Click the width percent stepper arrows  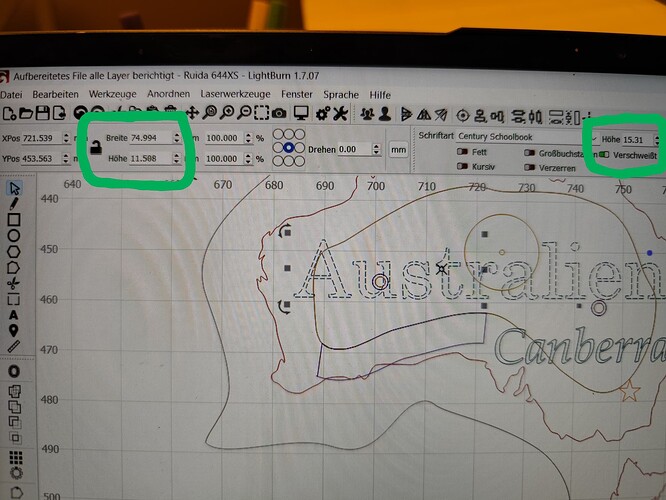click(248, 138)
